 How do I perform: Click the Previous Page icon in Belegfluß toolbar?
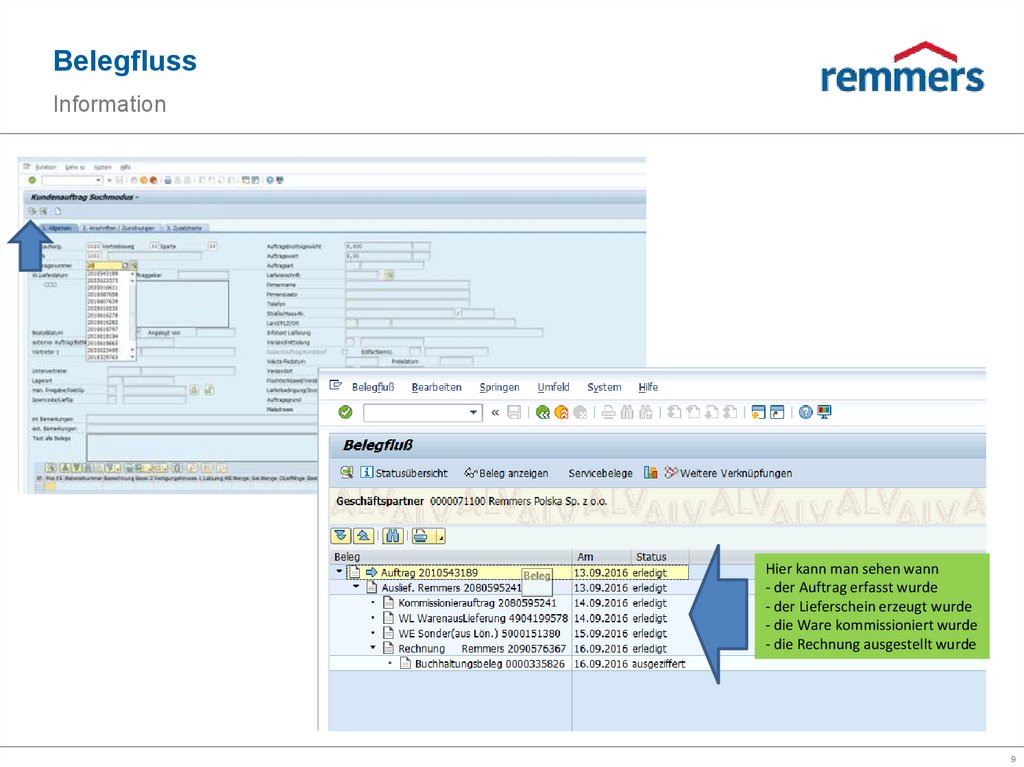point(694,412)
